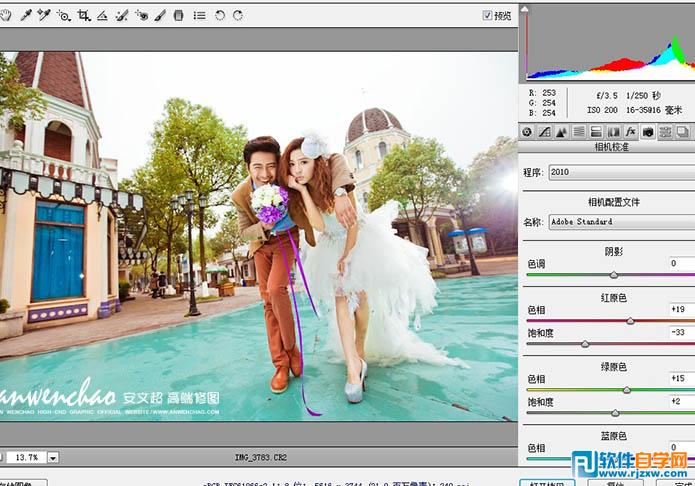Open the 程序 process version dropdown
The image size is (695, 486).
click(620, 172)
